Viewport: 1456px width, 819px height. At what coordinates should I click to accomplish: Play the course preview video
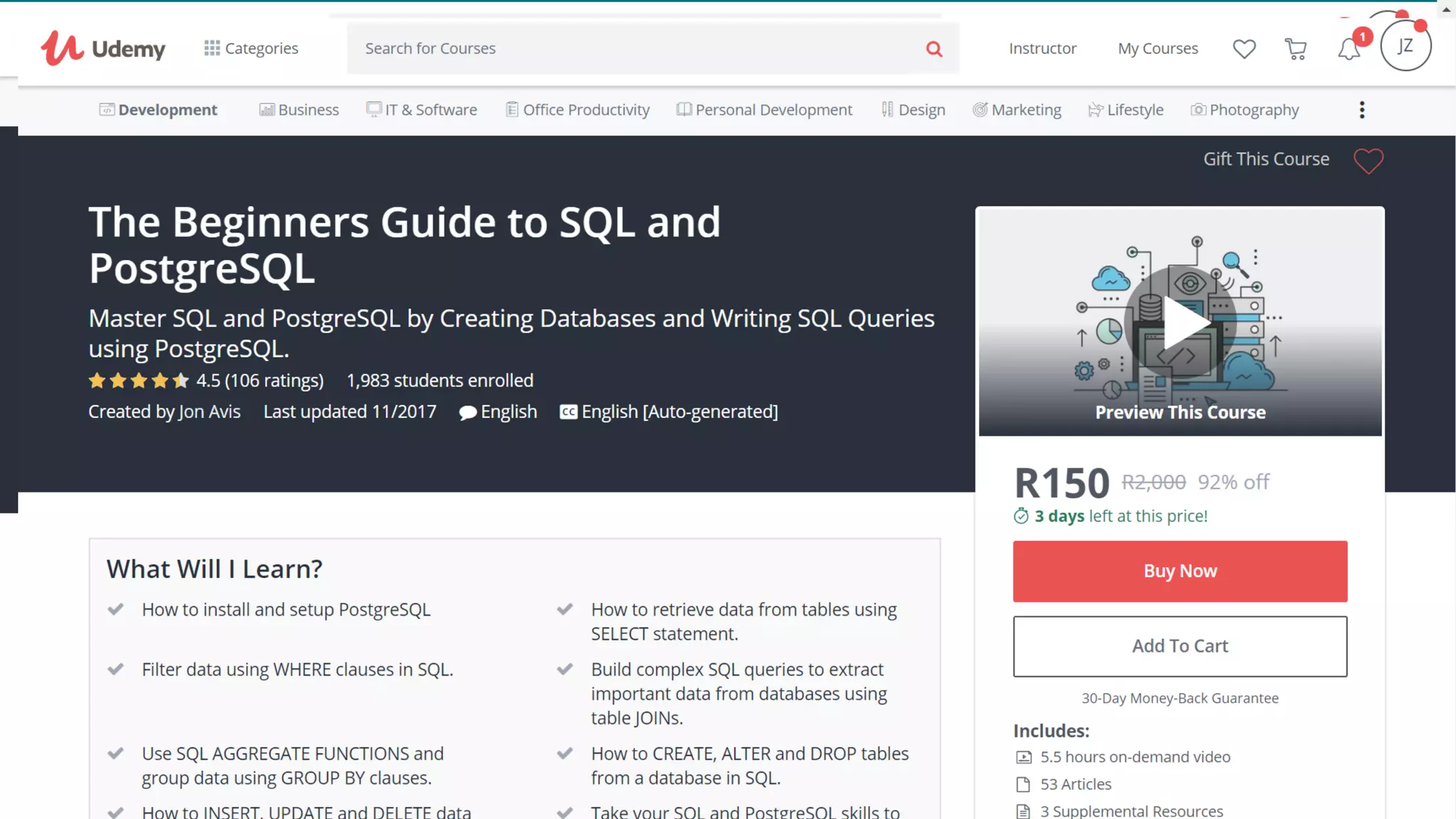(1180, 322)
